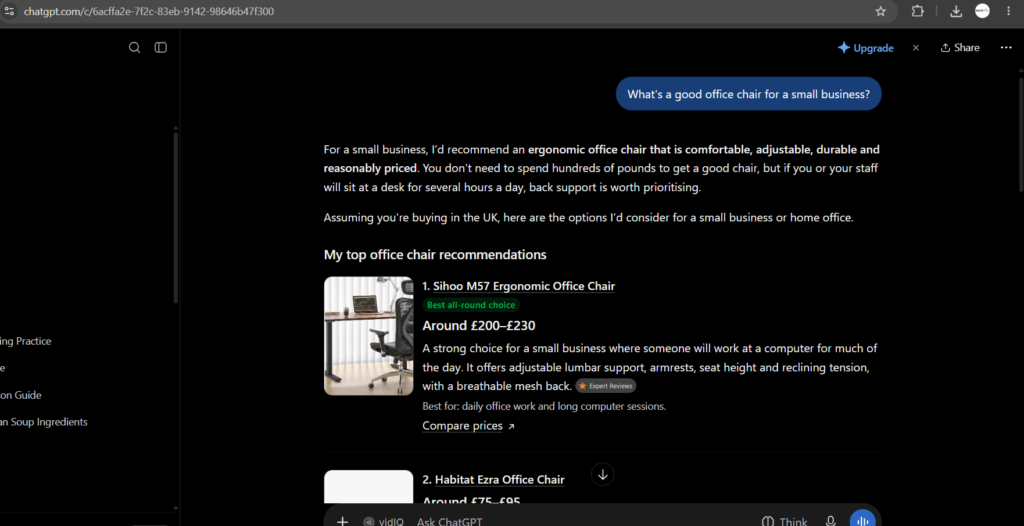Open the conversation options ellipsis menu

click(x=1006, y=48)
